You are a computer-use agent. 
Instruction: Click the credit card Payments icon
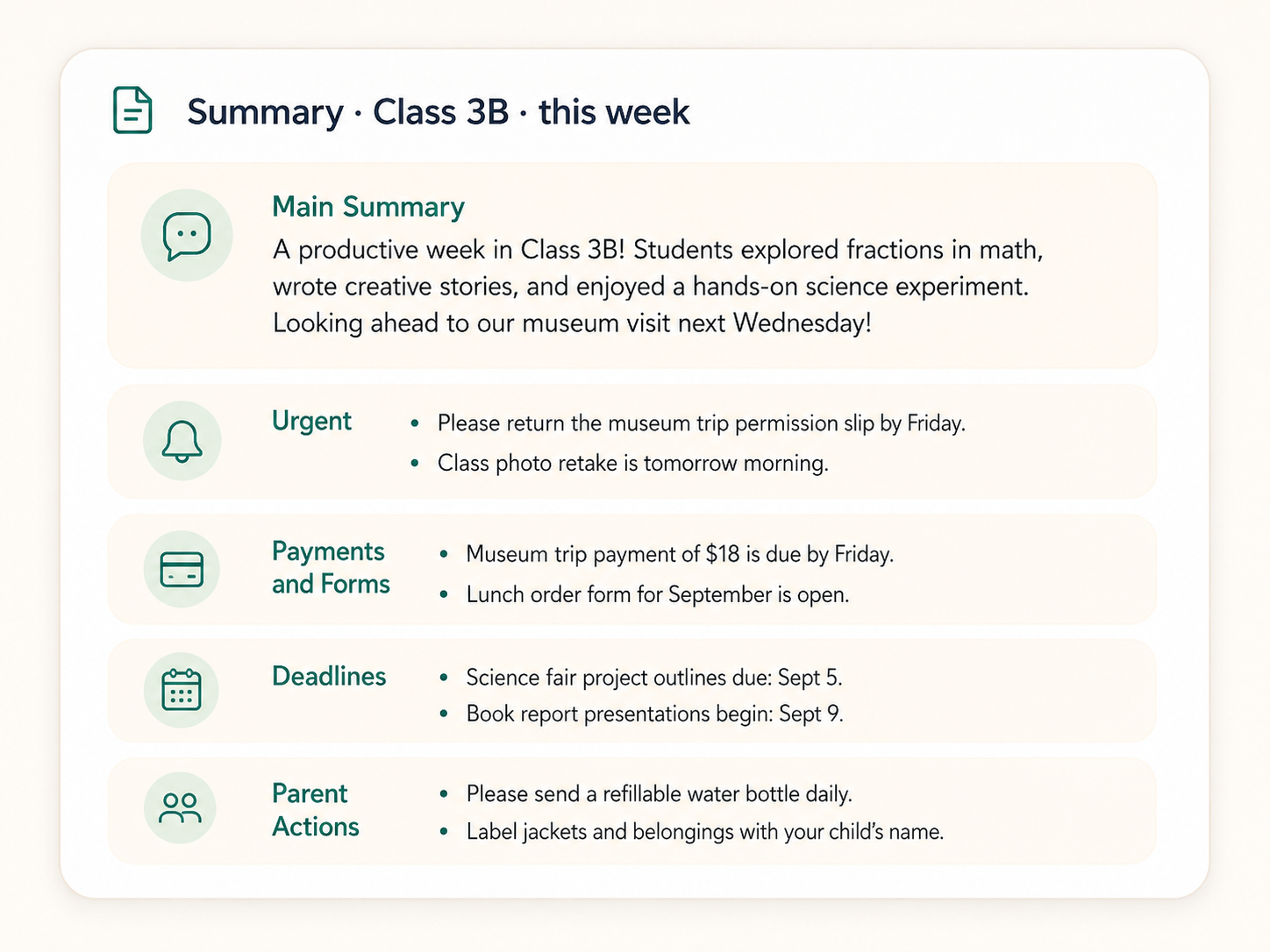coord(182,570)
